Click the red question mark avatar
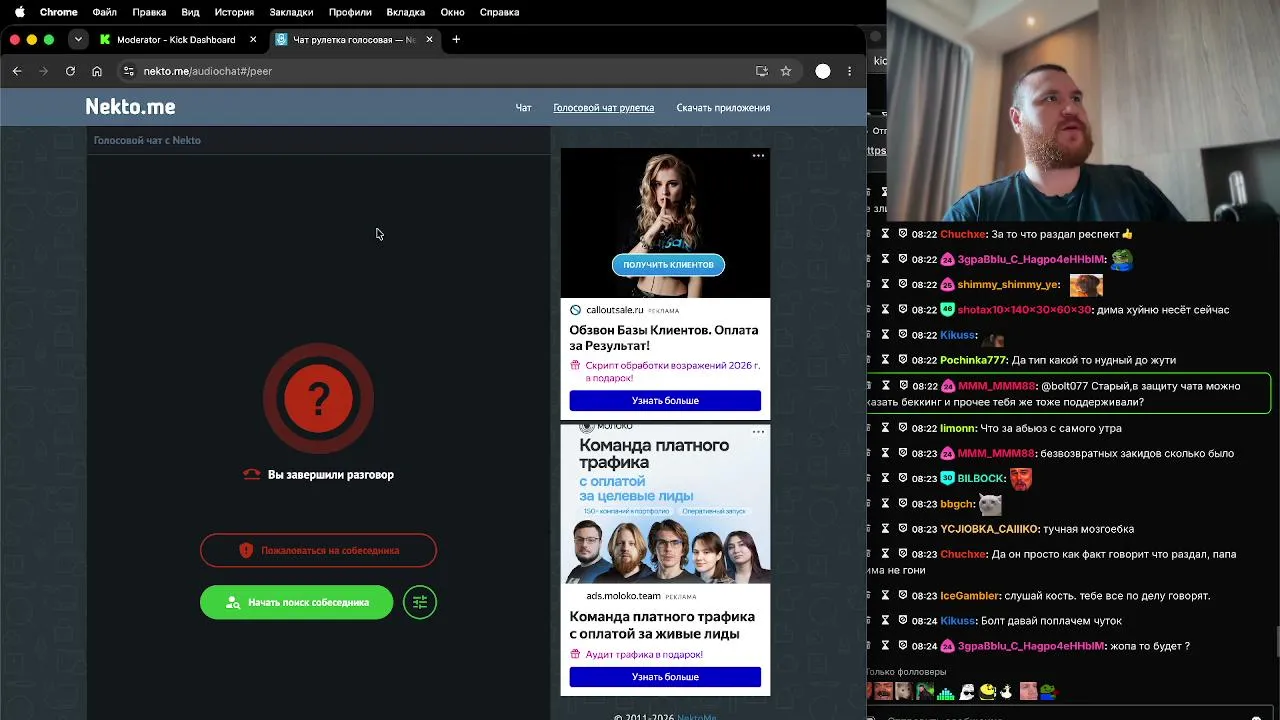The image size is (1280, 720). pyautogui.click(x=319, y=399)
